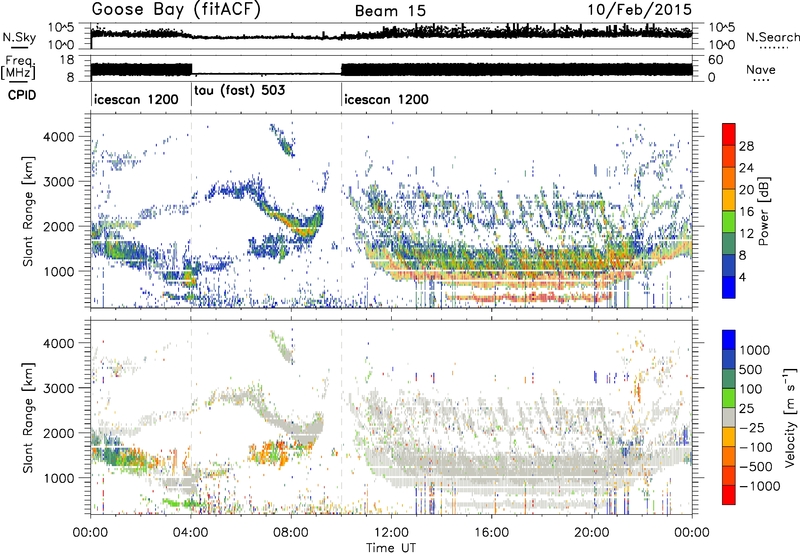Image resolution: width=800 pixels, height=554 pixels.
Task: Click the "04:00" time tick label
Action: tap(190, 533)
